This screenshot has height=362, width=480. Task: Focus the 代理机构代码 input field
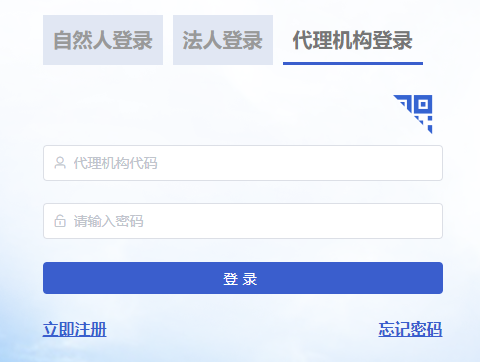click(243, 163)
